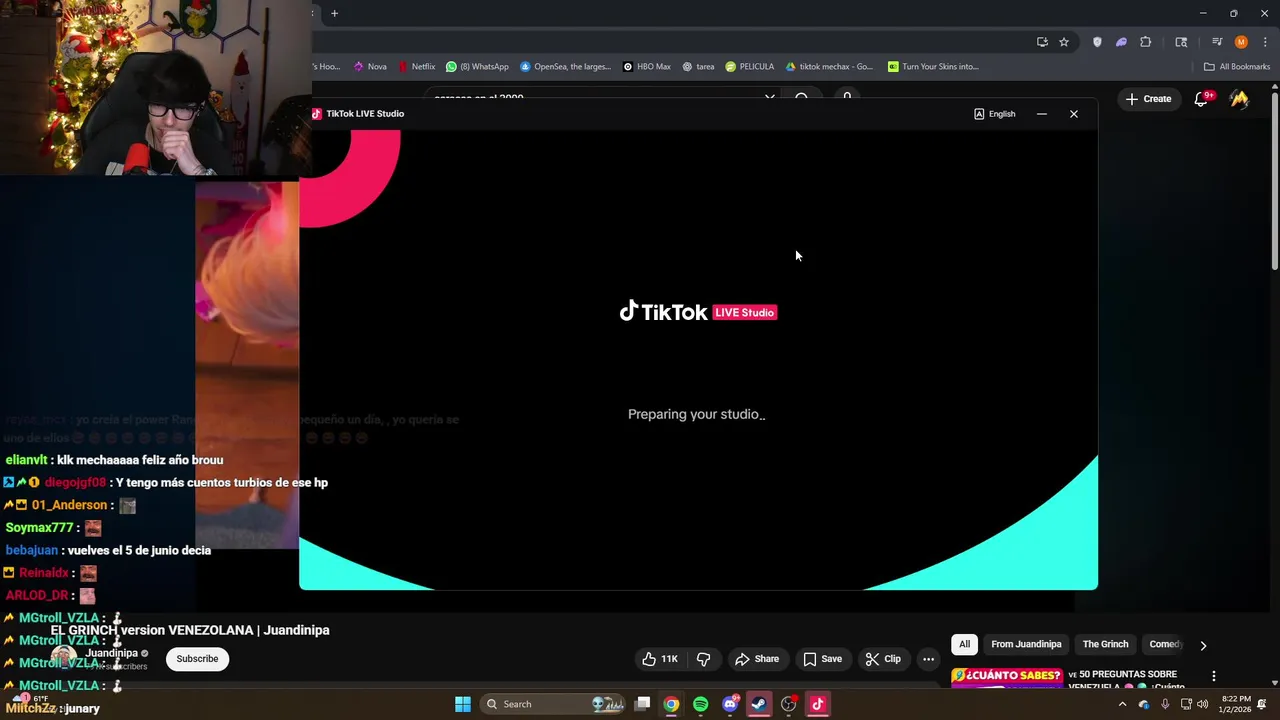The width and height of the screenshot is (1280, 720).
Task: Open the ¿Cuánto Sabes? video thumbnail
Action: (1007, 677)
